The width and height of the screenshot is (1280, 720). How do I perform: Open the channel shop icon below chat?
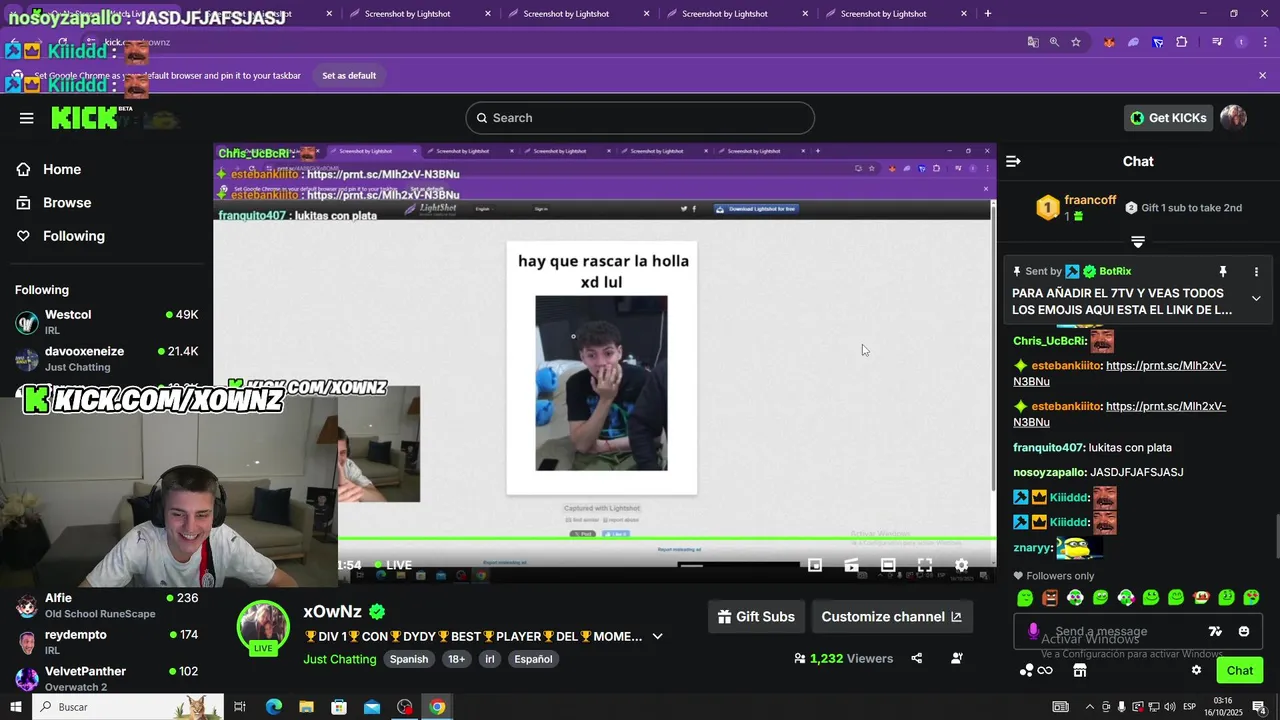click(x=1080, y=670)
